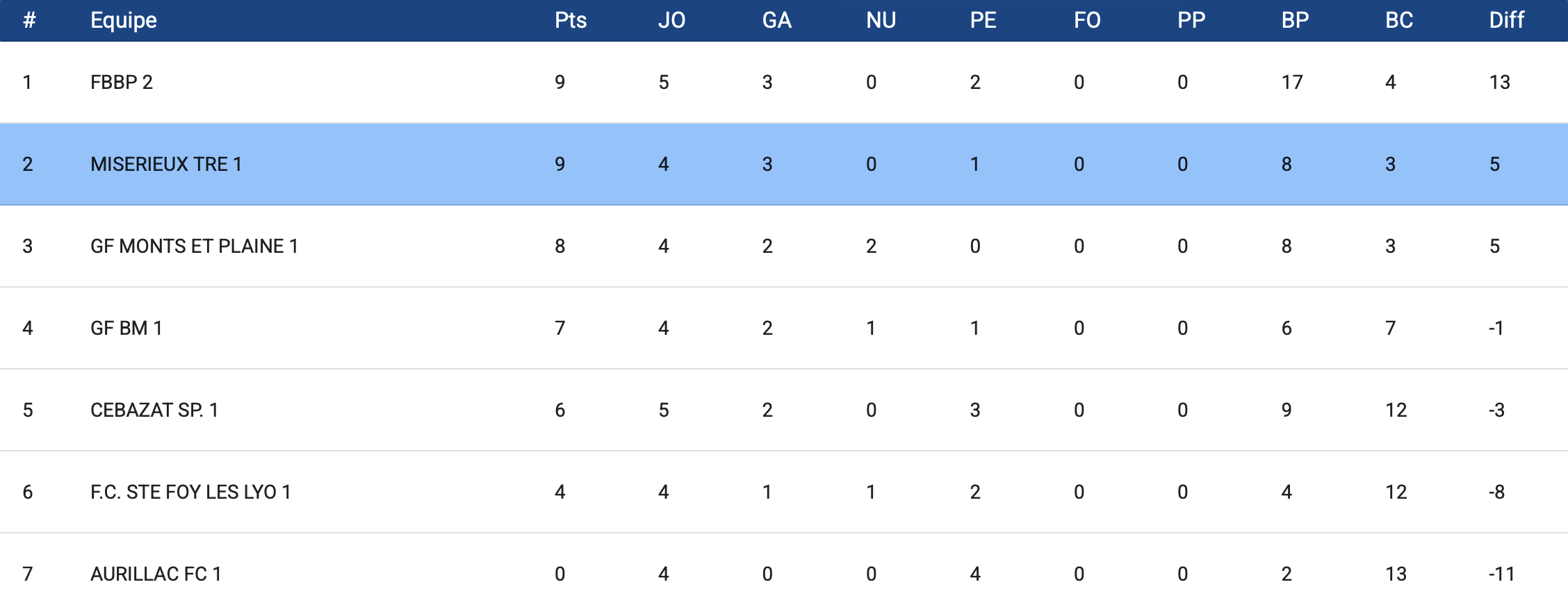The image size is (1568, 614).
Task: Click the GF BM 1 team name
Action: [126, 329]
